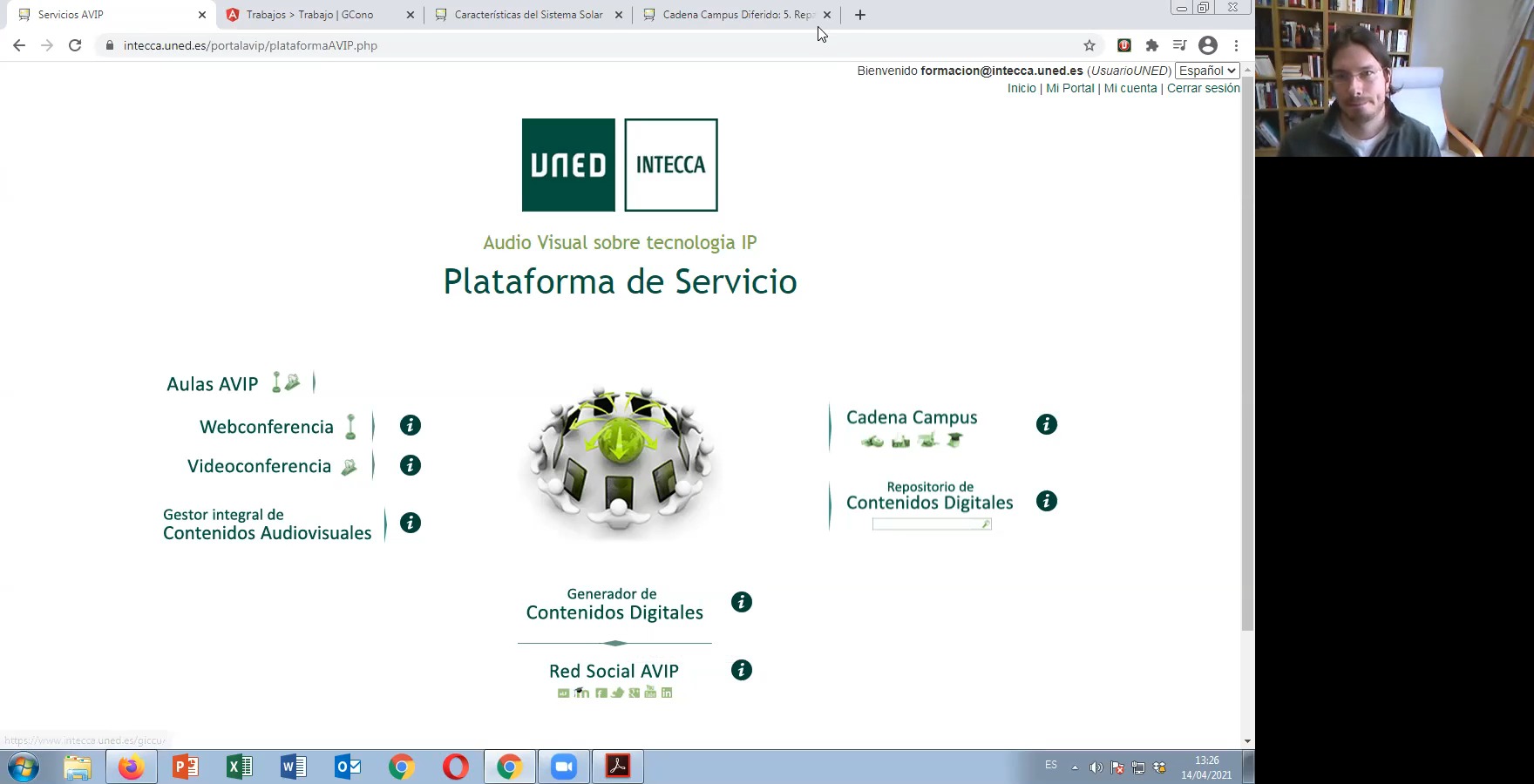
Task: Reload the current page
Action: click(x=75, y=45)
